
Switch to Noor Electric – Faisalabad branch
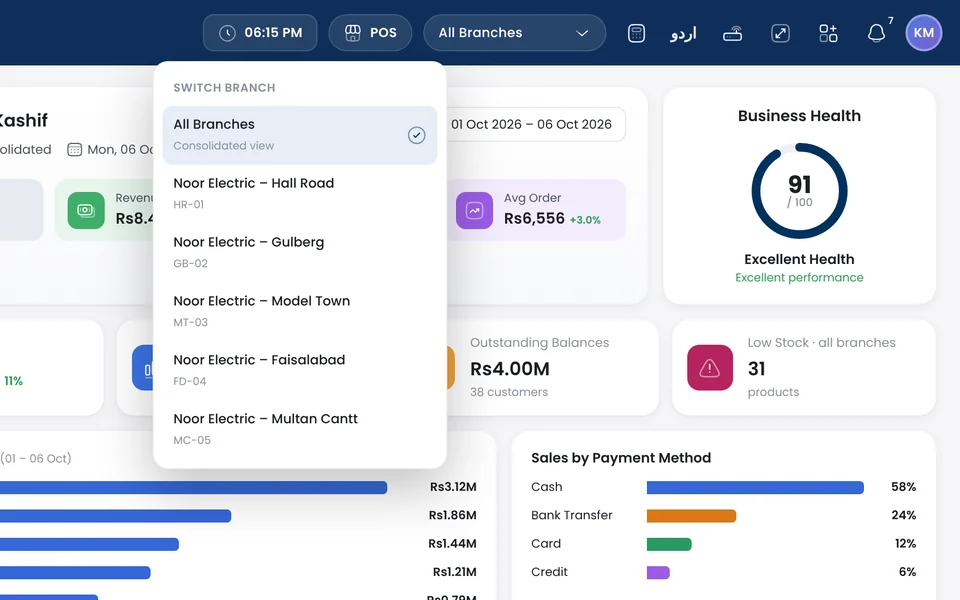click(x=300, y=370)
